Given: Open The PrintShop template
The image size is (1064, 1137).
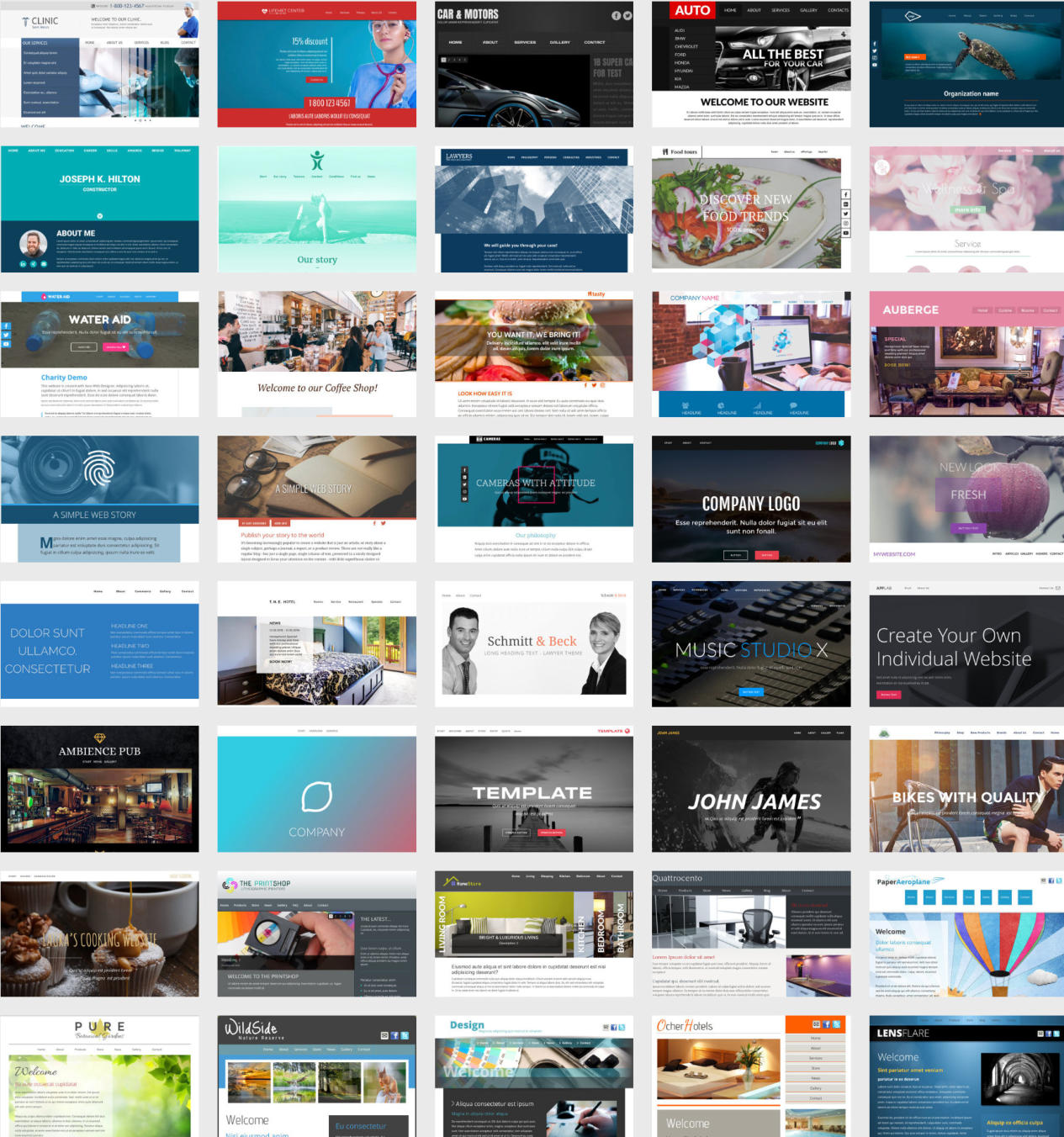Looking at the screenshot, I should (317, 934).
